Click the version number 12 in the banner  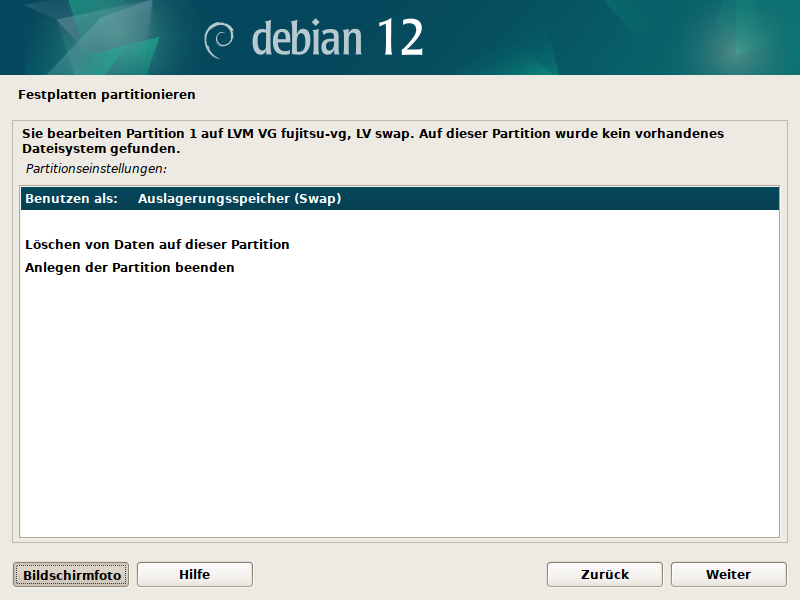click(400, 38)
